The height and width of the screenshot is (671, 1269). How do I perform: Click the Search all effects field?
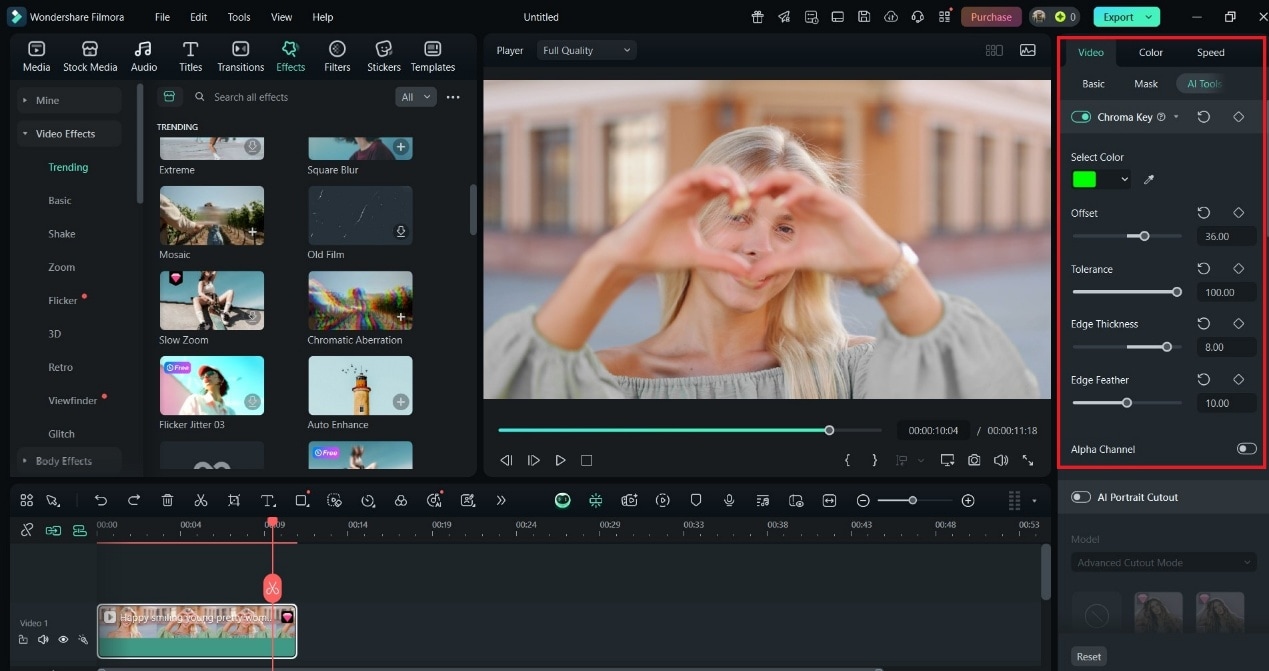tap(290, 97)
